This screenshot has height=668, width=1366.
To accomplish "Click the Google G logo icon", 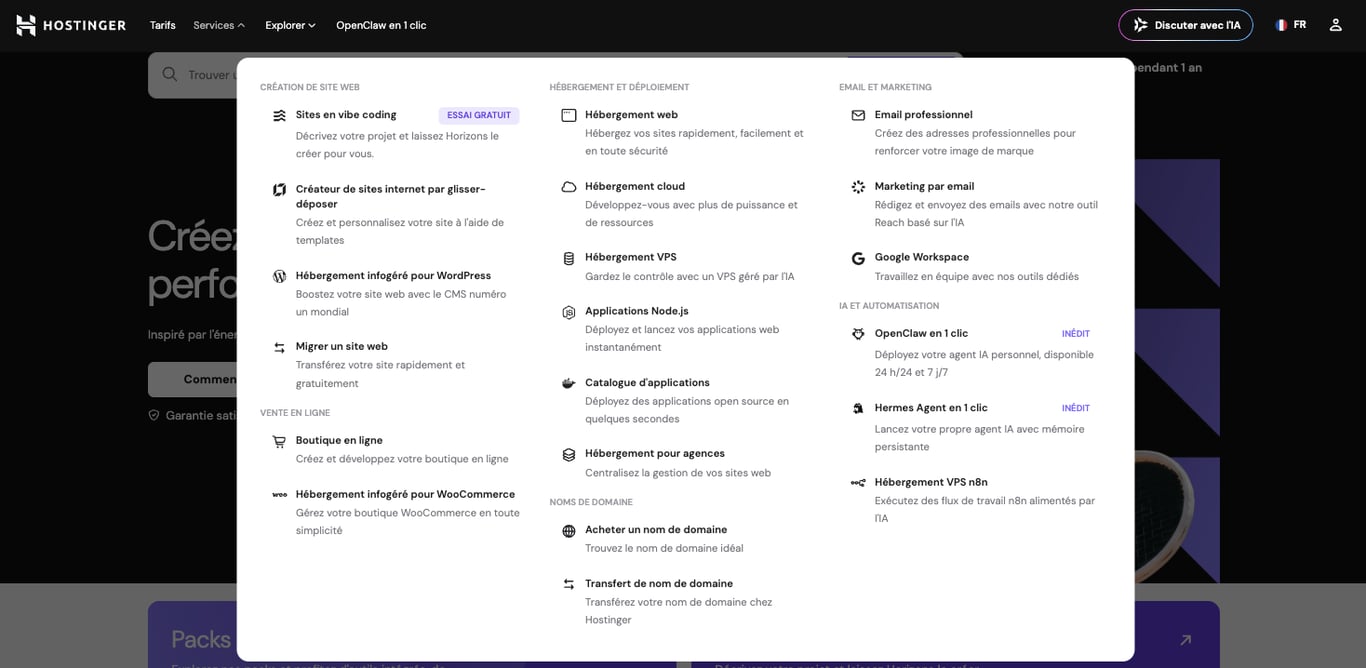I will (858, 258).
